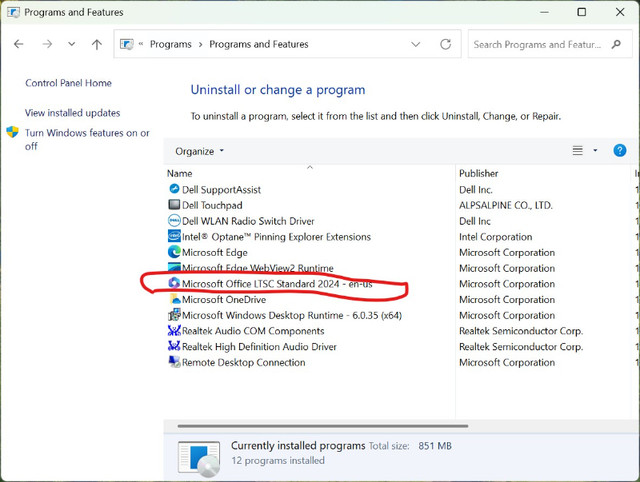
Task: Select the Programs breadcrumb
Action: [171, 44]
